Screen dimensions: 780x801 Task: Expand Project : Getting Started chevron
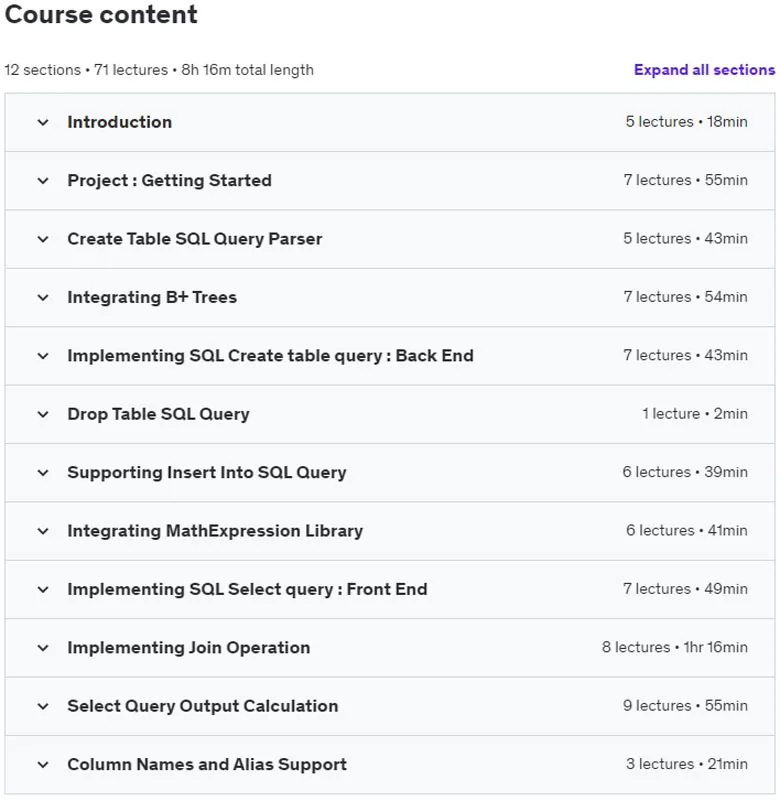click(x=43, y=181)
